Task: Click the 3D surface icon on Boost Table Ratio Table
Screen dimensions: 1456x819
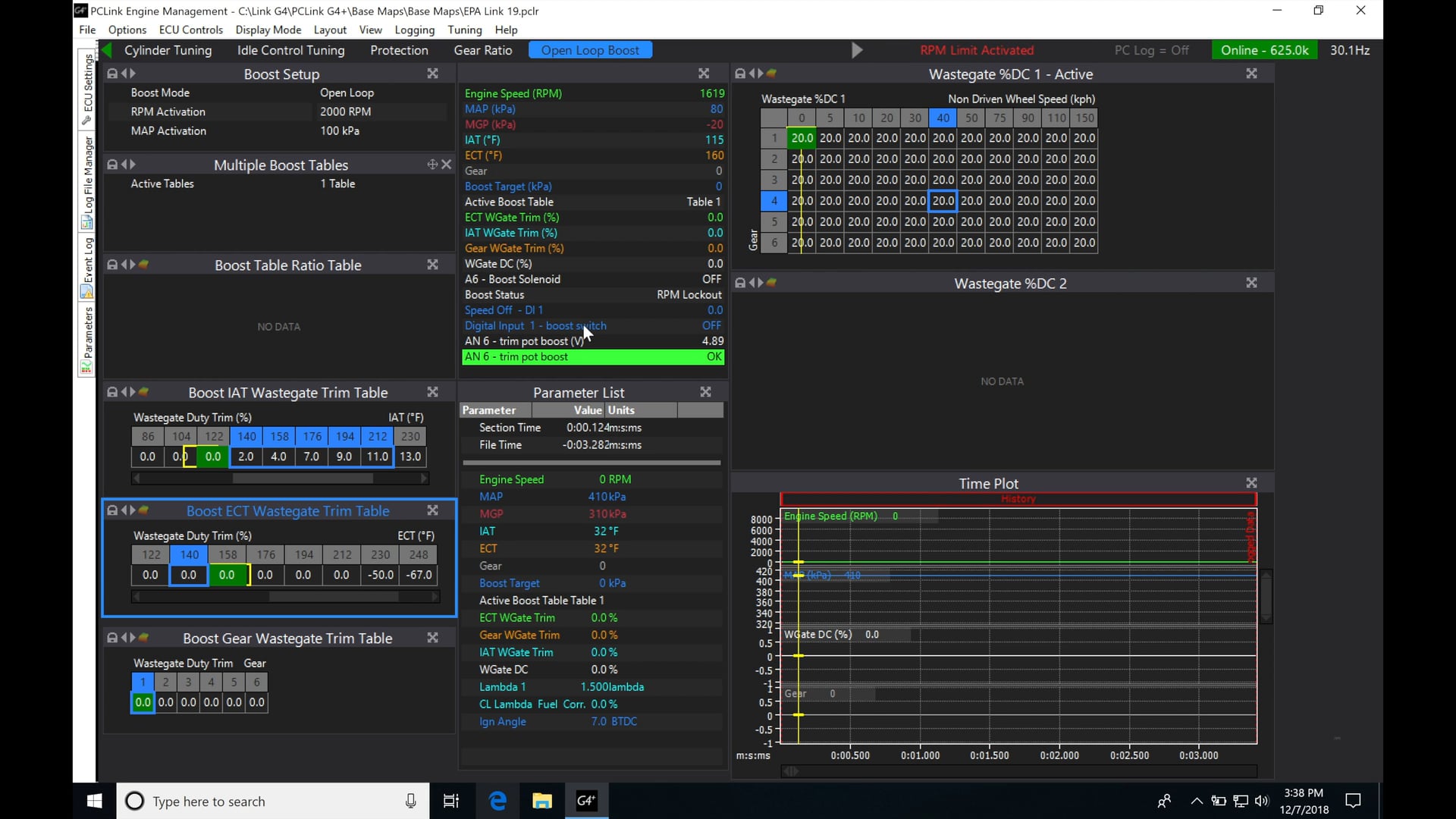Action: coord(143,265)
